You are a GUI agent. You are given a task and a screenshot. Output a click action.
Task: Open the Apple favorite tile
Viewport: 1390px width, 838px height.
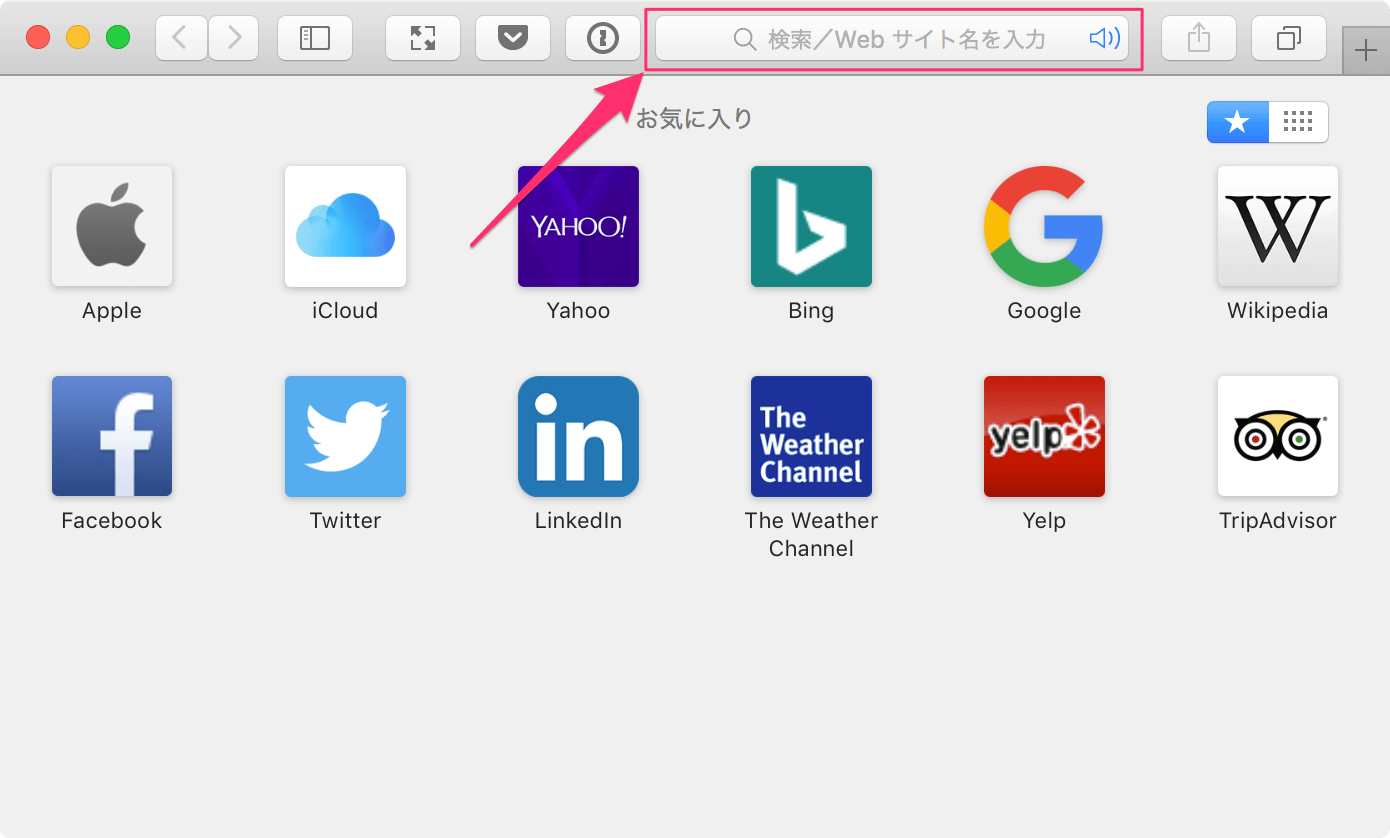point(112,226)
